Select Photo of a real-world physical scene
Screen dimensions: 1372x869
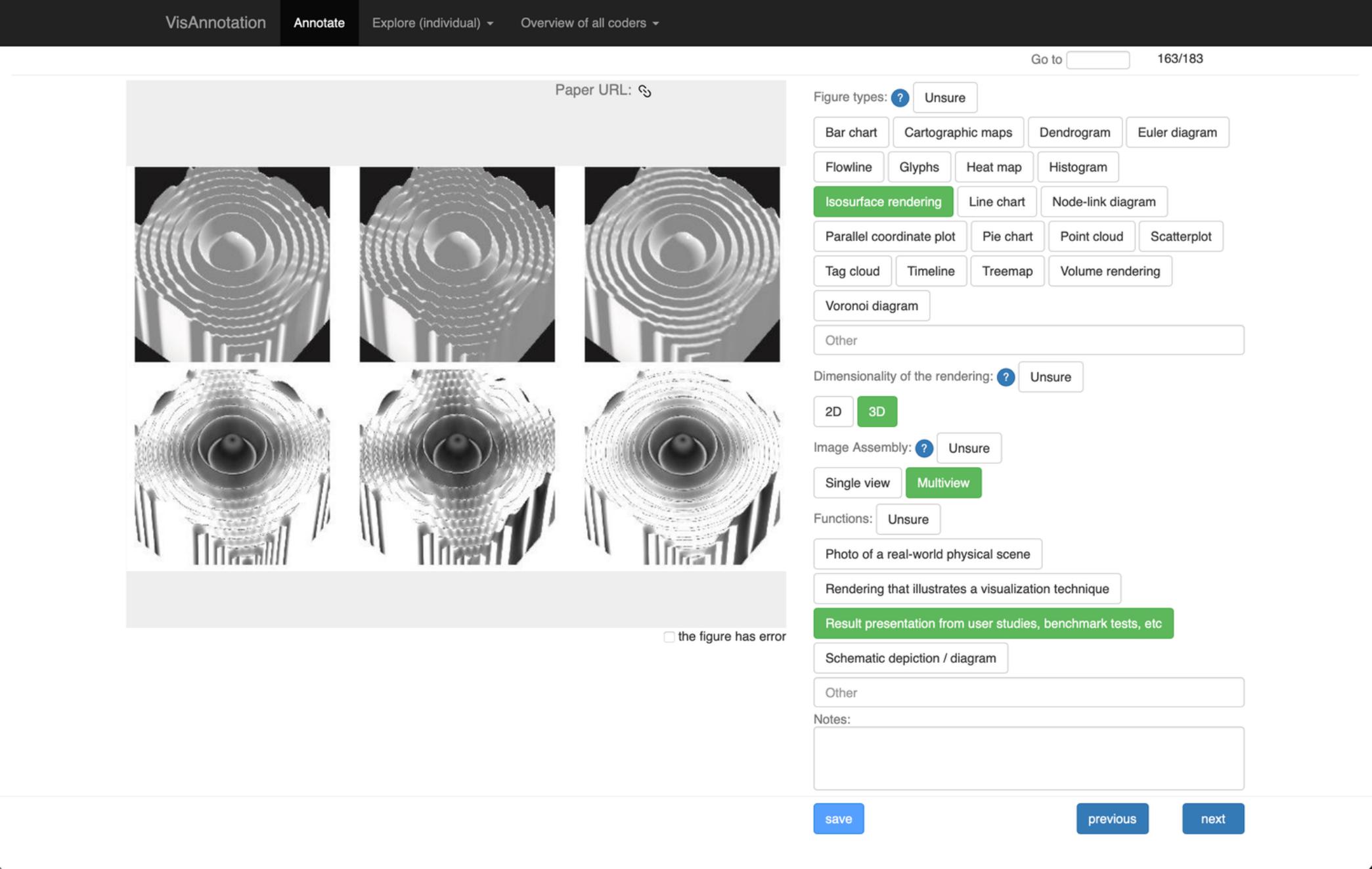[x=927, y=554]
